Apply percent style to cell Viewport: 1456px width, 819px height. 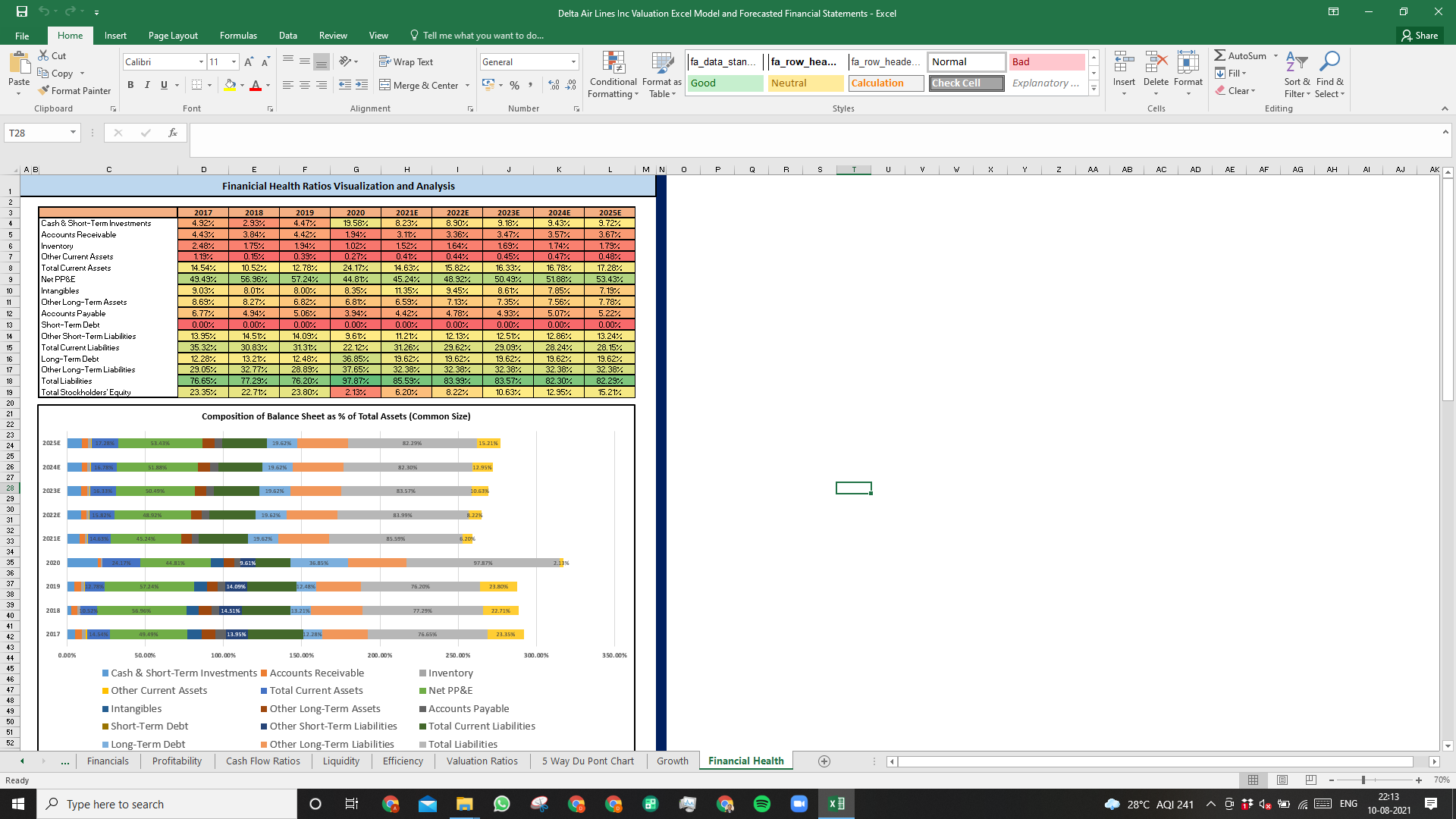515,85
